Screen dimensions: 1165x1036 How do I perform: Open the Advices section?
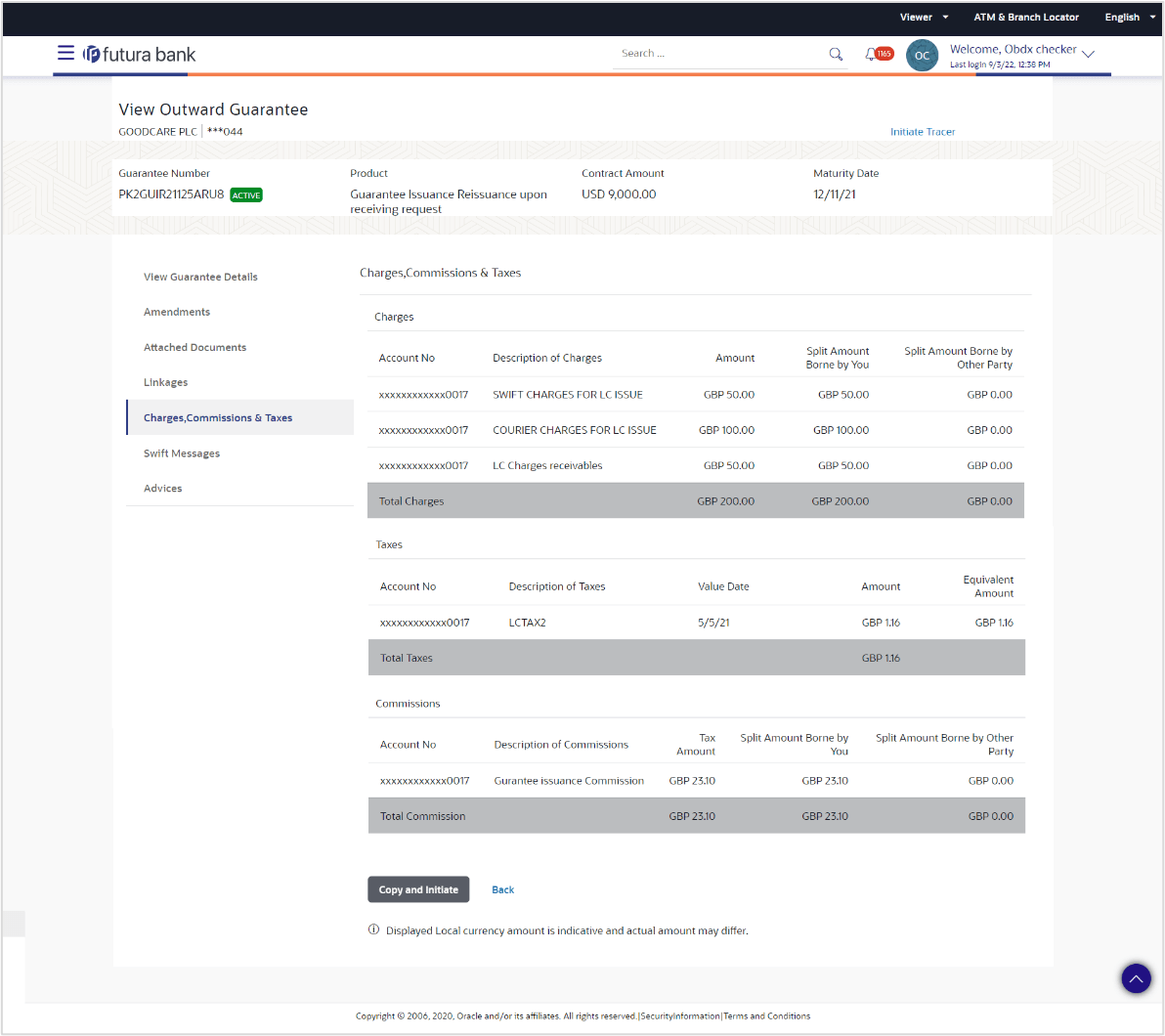coord(162,489)
